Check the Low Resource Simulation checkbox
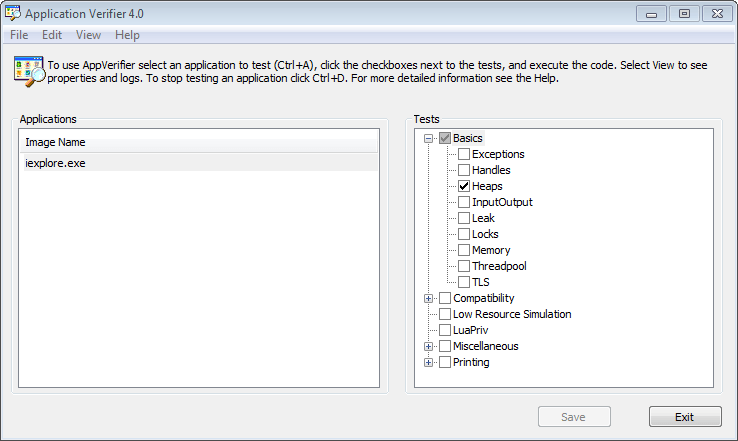738x441 pixels. click(x=445, y=314)
